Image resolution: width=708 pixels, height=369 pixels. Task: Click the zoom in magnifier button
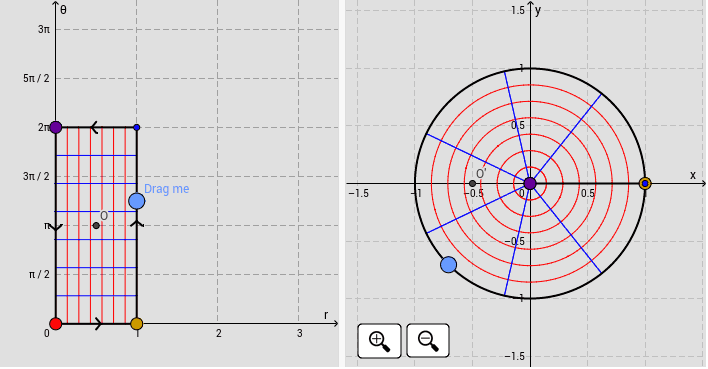[x=379, y=341]
